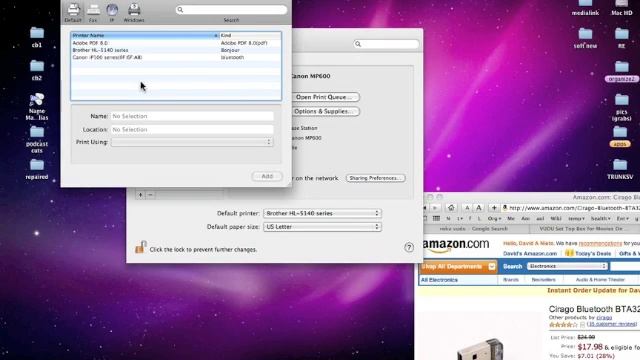This screenshot has height=360, width=640.
Task: Click the plus button under printer list
Action: (x=140, y=195)
